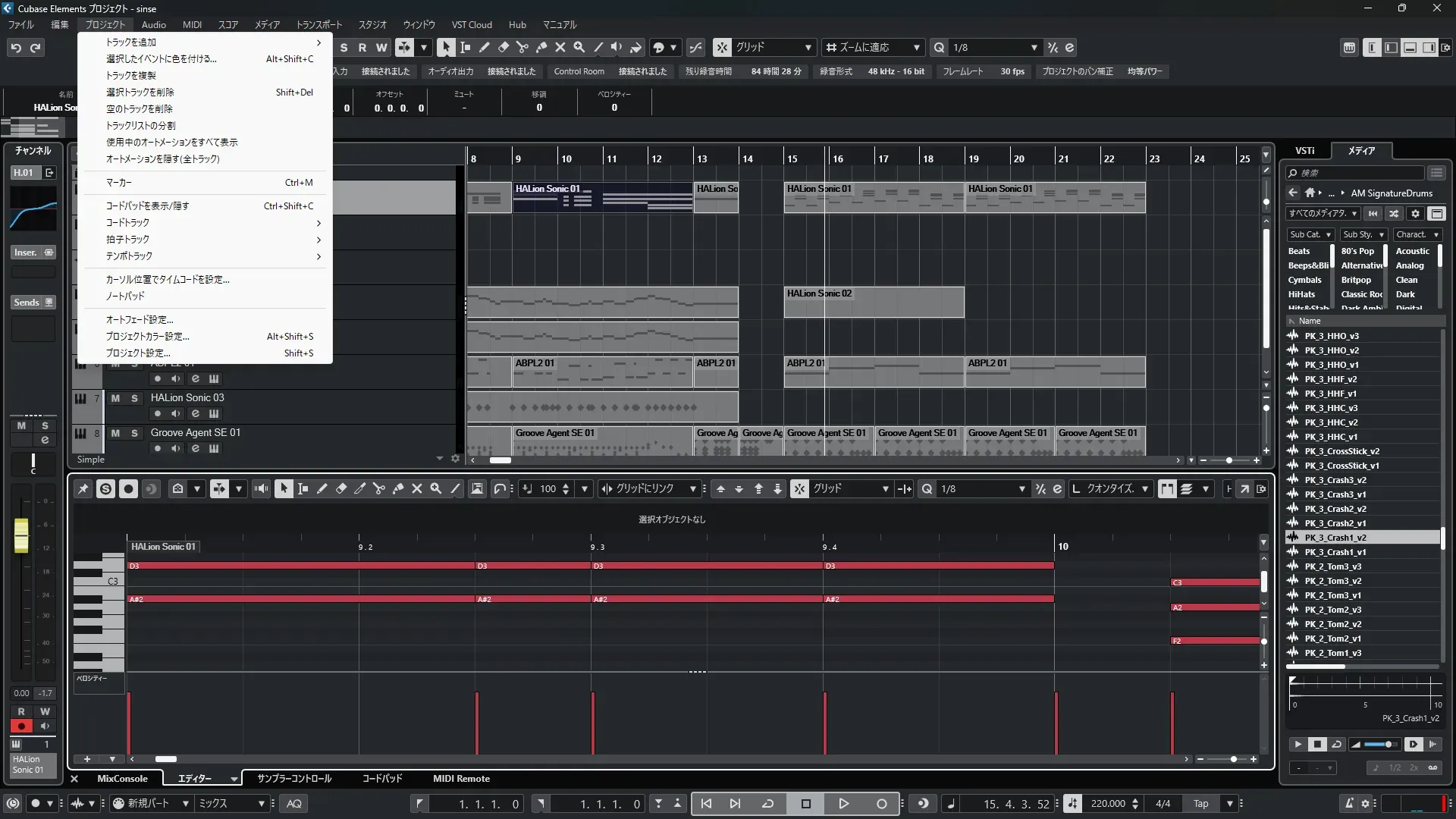Click the Tap tempo button
The image size is (1456, 819).
[x=1200, y=804]
